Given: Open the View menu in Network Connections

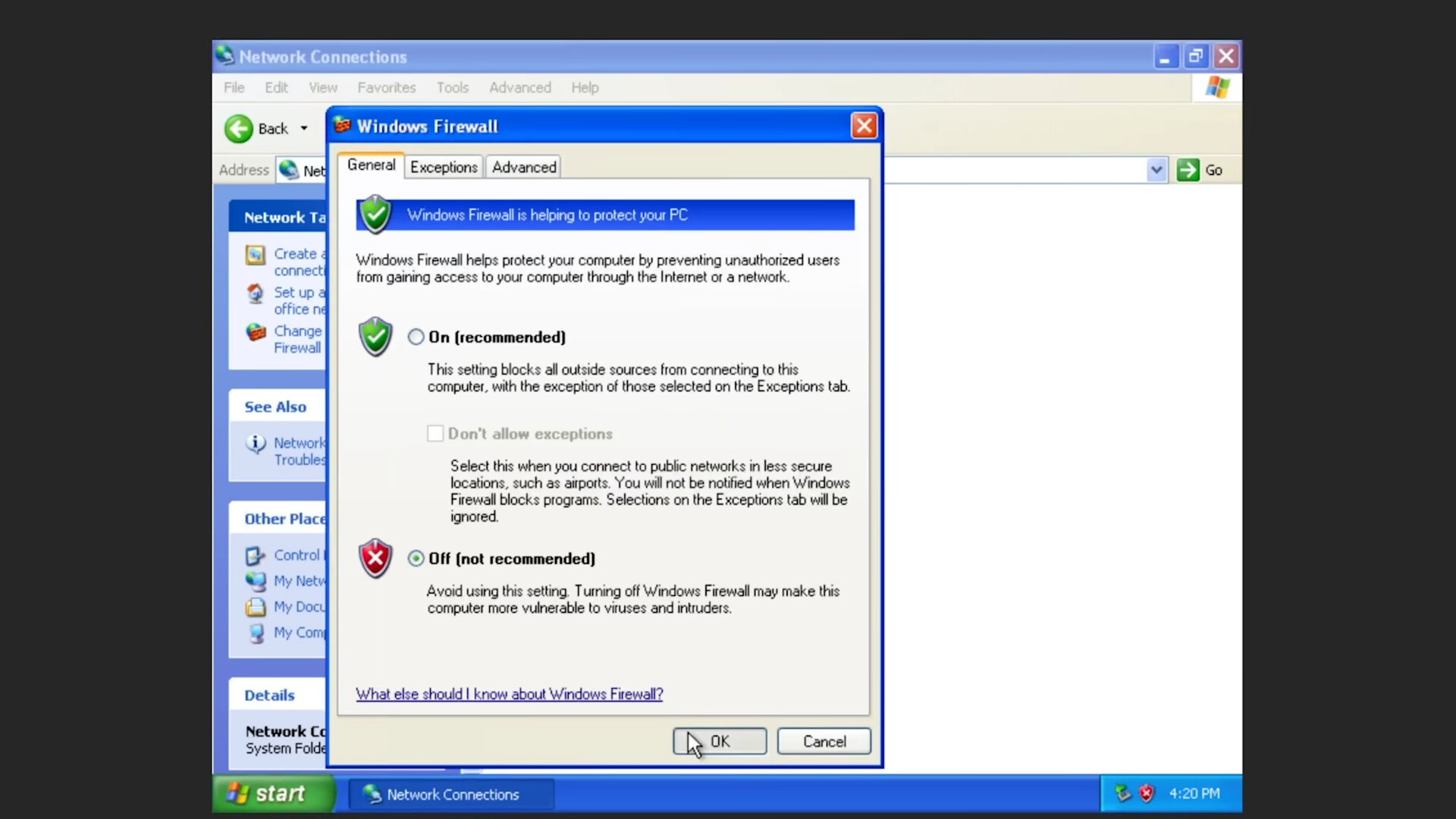Looking at the screenshot, I should click(x=323, y=87).
